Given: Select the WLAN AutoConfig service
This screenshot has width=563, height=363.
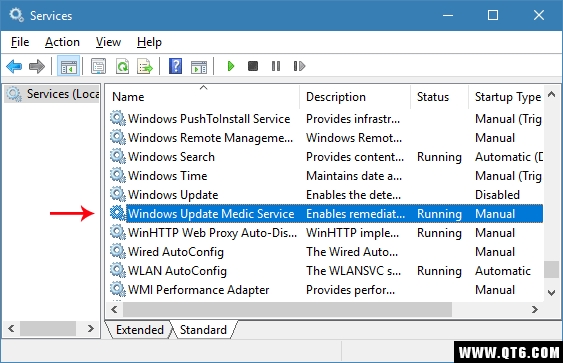Looking at the screenshot, I should pyautogui.click(x=177, y=271).
